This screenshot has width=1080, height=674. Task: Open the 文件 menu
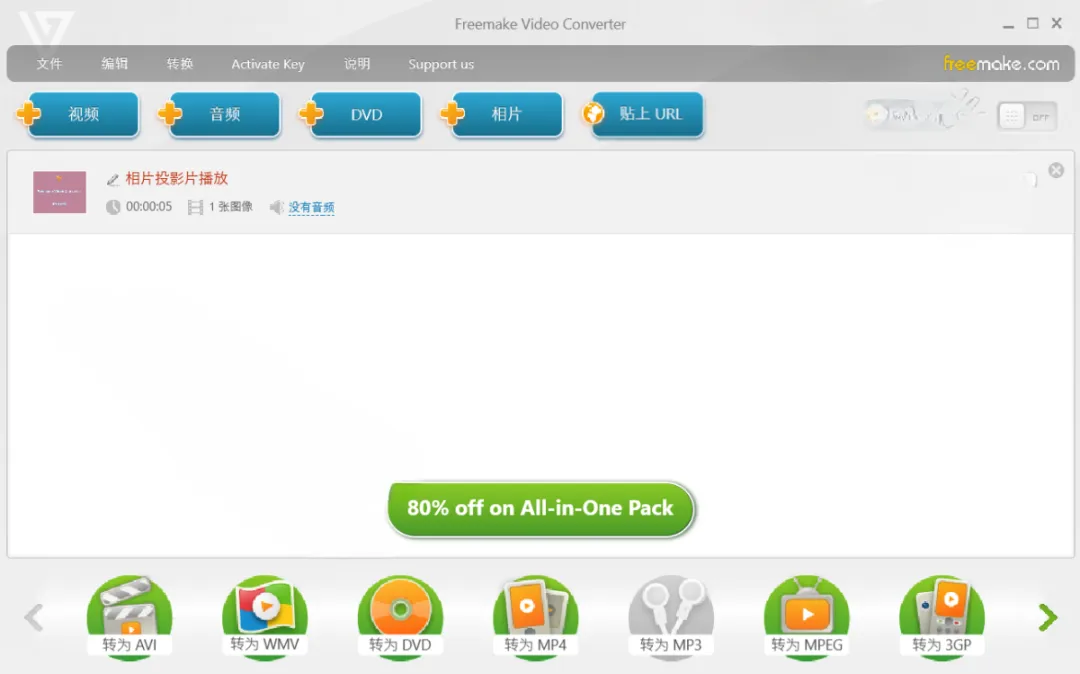click(49, 64)
